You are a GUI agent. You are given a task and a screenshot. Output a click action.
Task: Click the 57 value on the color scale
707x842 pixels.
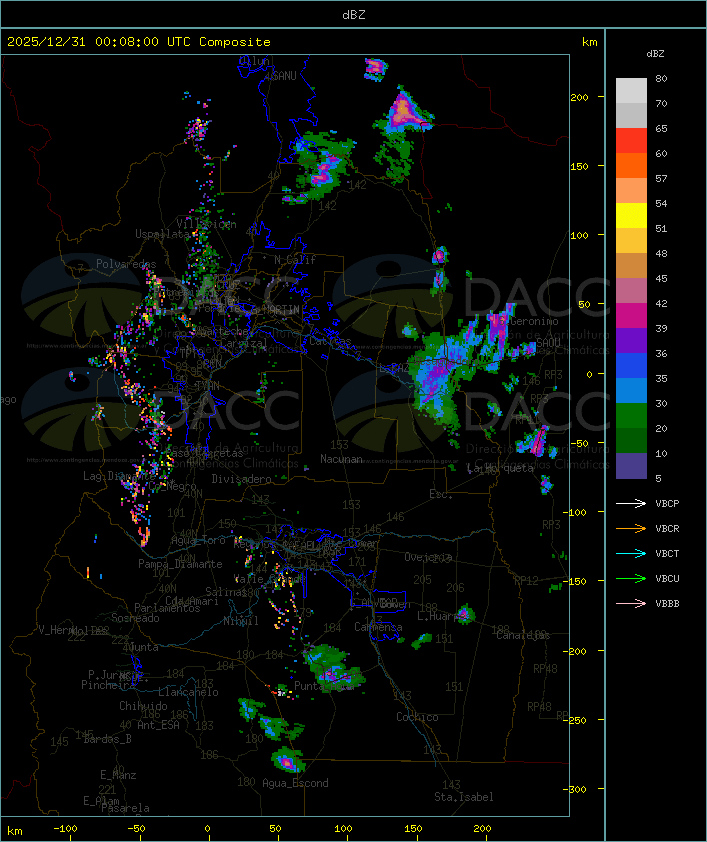click(661, 178)
